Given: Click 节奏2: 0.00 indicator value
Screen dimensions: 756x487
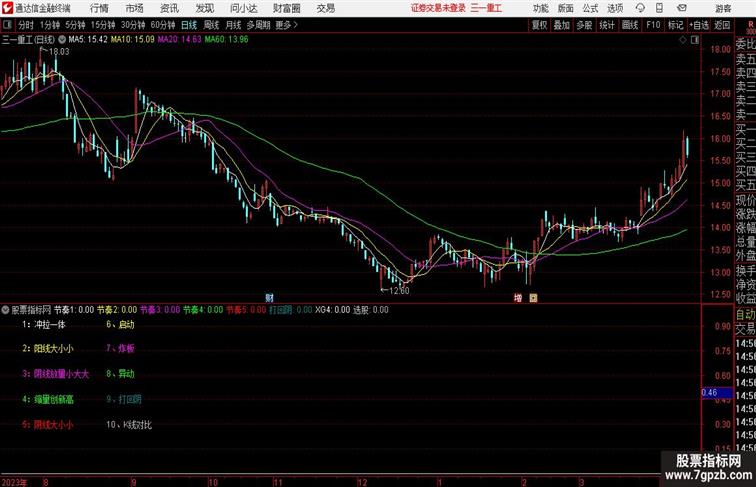Looking at the screenshot, I should (117, 310).
